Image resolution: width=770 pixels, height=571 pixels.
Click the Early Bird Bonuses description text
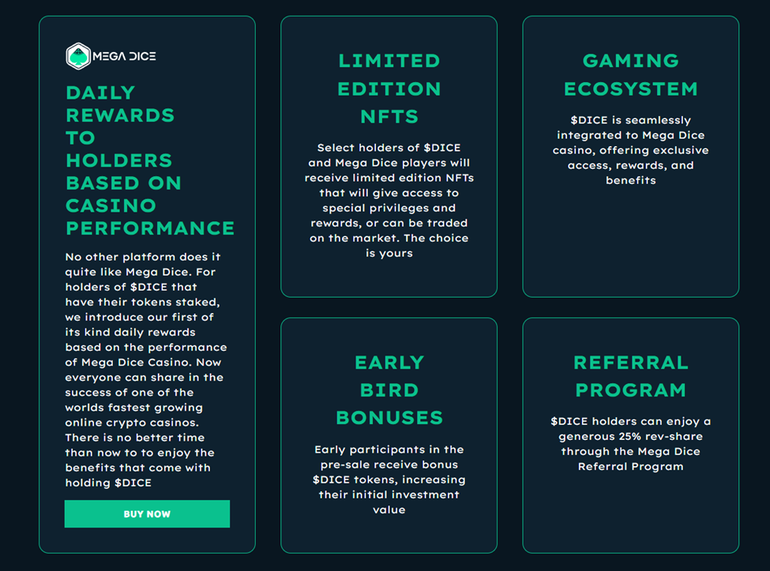[389, 479]
